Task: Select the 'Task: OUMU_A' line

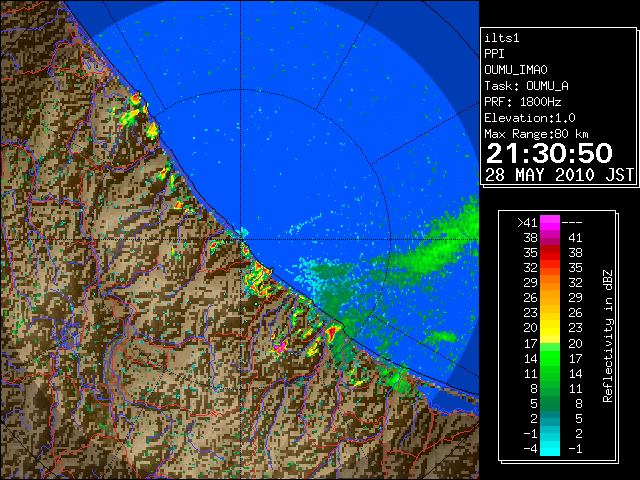Action: click(x=527, y=86)
